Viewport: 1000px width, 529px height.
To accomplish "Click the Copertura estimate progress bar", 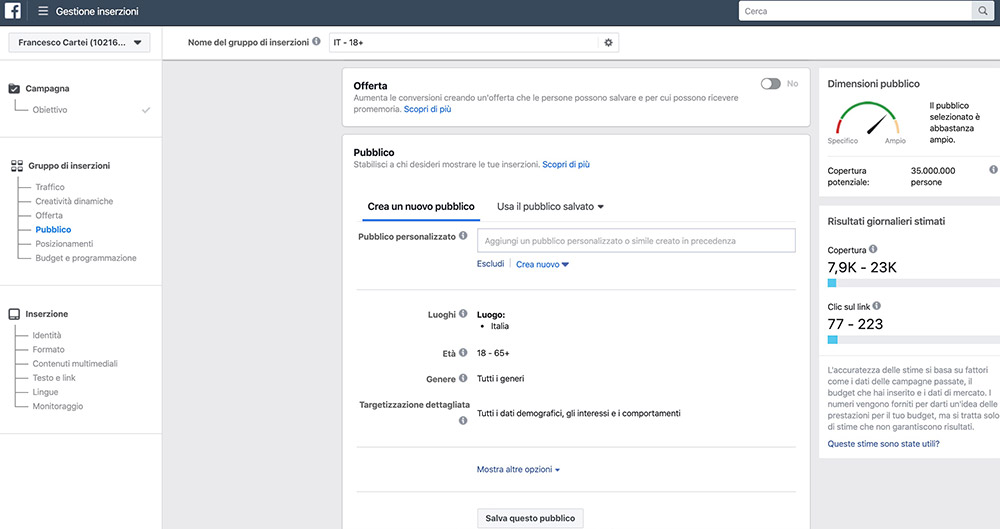I will coord(913,283).
